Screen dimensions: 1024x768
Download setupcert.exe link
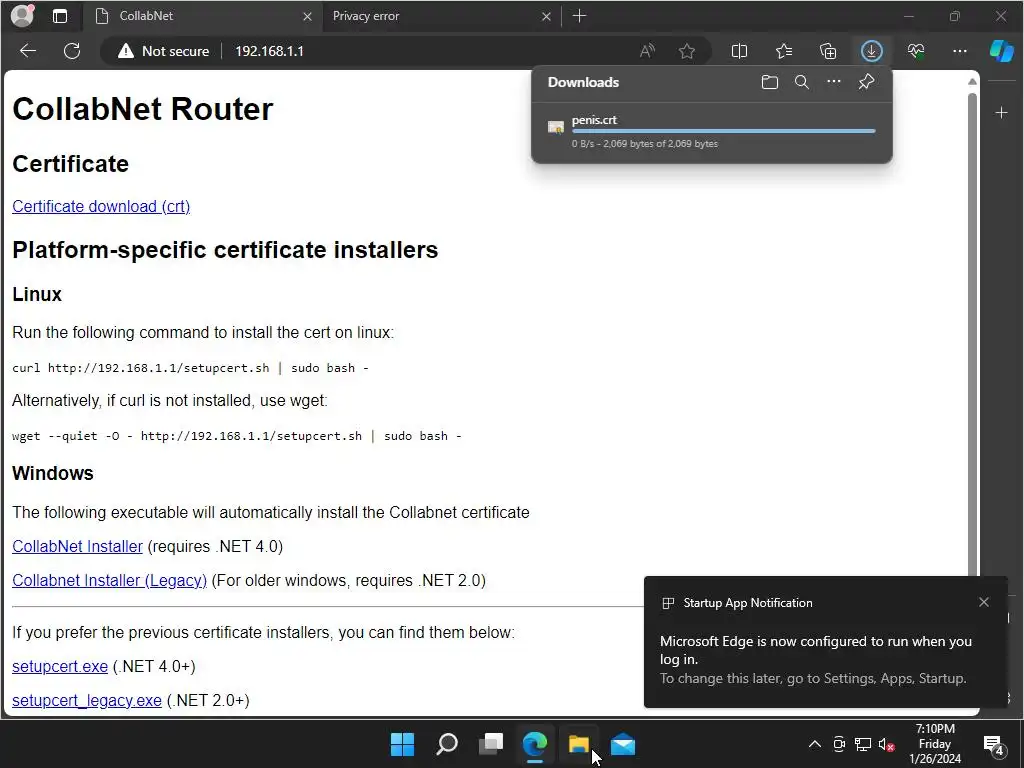60,667
